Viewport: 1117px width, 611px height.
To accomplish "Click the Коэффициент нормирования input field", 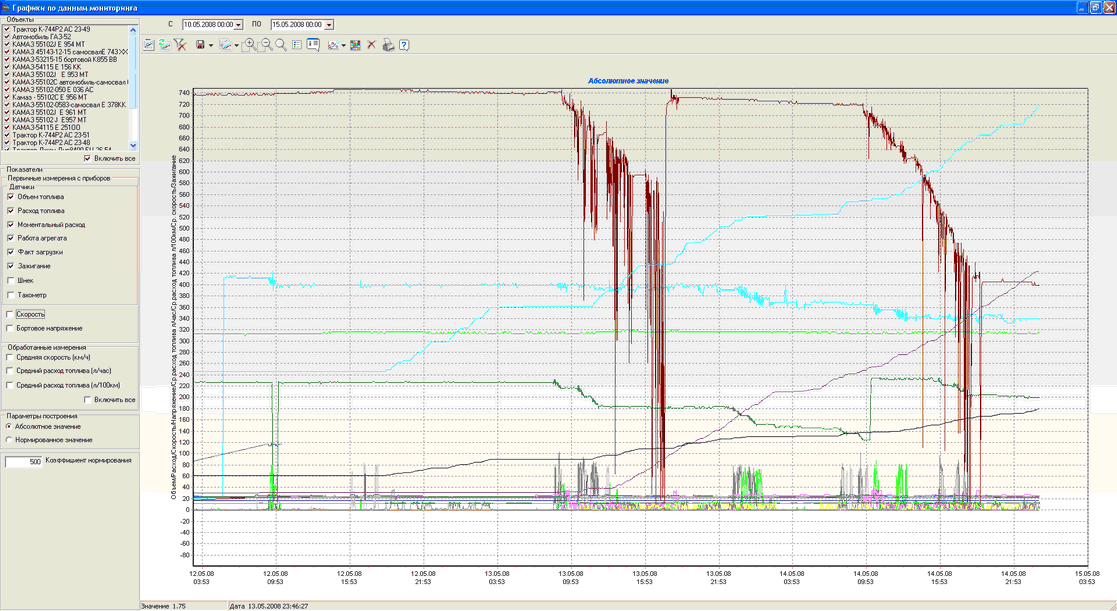I will click(x=24, y=462).
